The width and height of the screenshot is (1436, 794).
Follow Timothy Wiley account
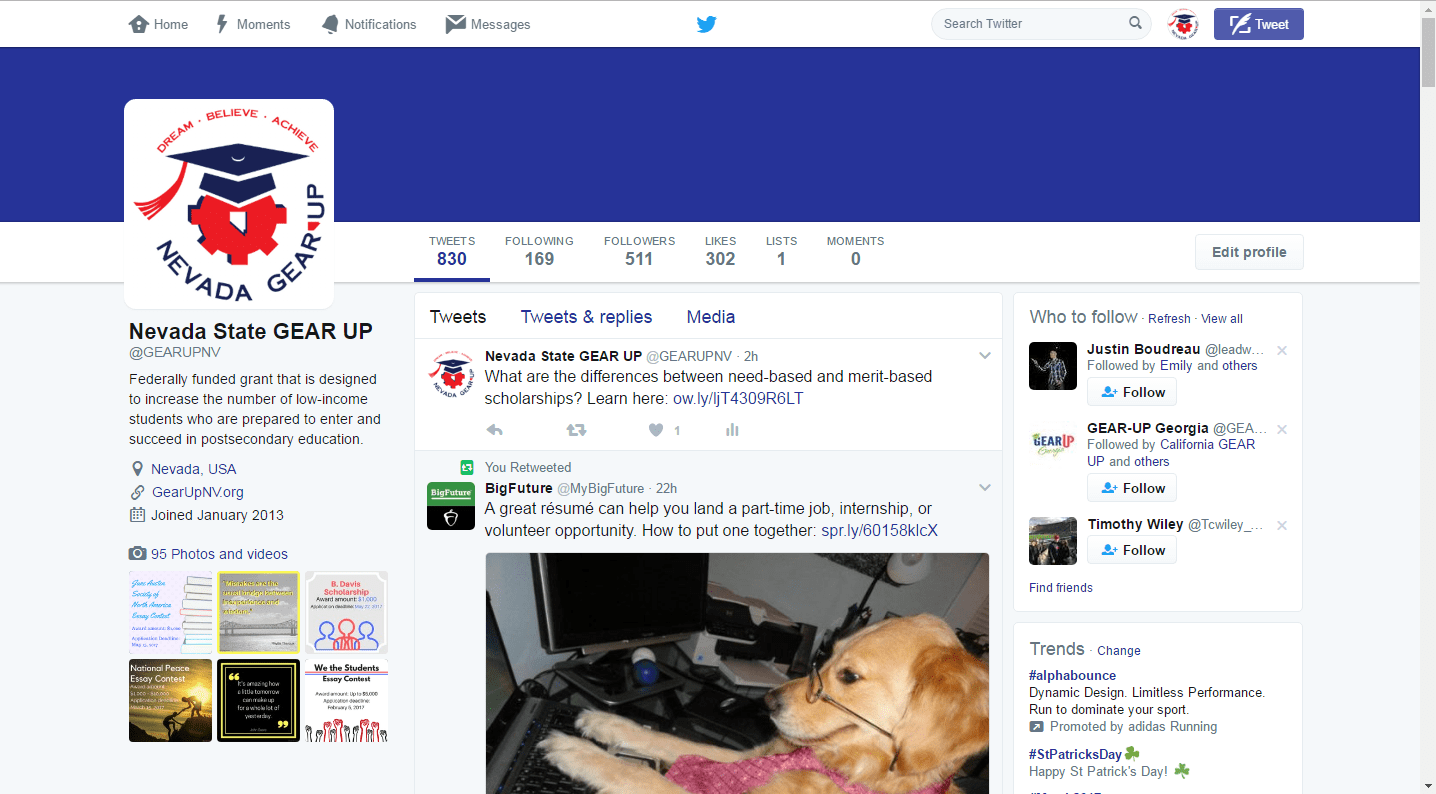click(1132, 550)
